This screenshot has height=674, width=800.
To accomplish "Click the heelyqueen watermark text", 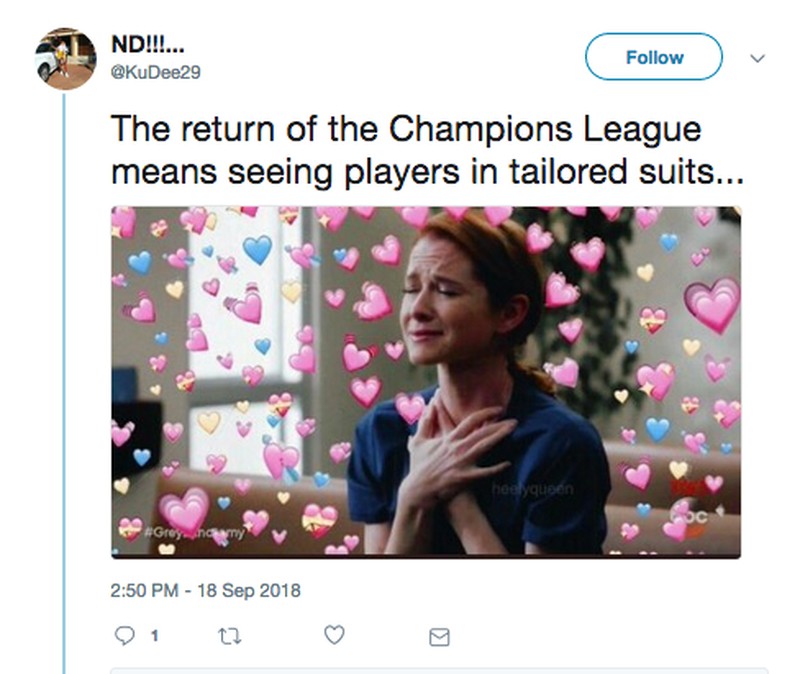I will (528, 486).
